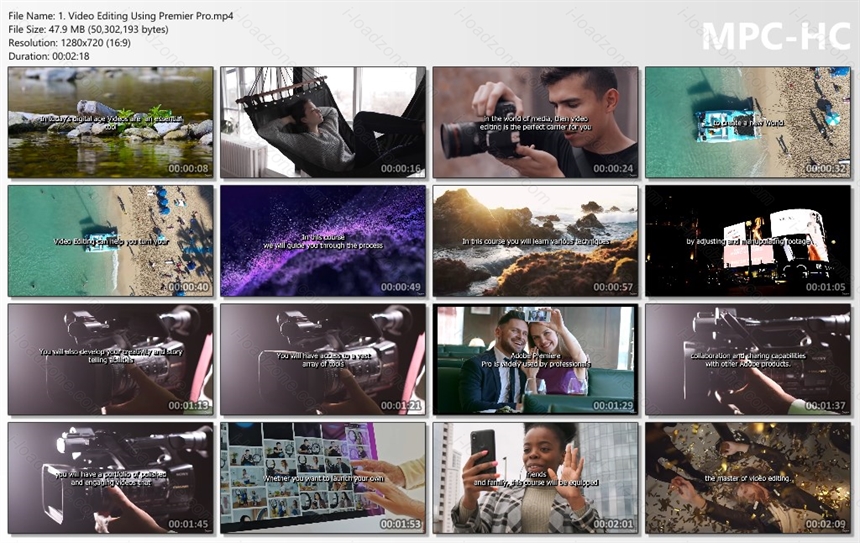This screenshot has height=543, width=860.
Task: Select the camcorder thumbnail at 00:01:45
Action: (111, 478)
